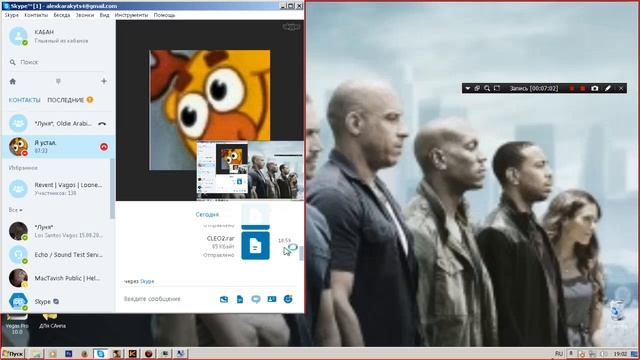Click the shared-screen preview thumbnail

point(249,170)
